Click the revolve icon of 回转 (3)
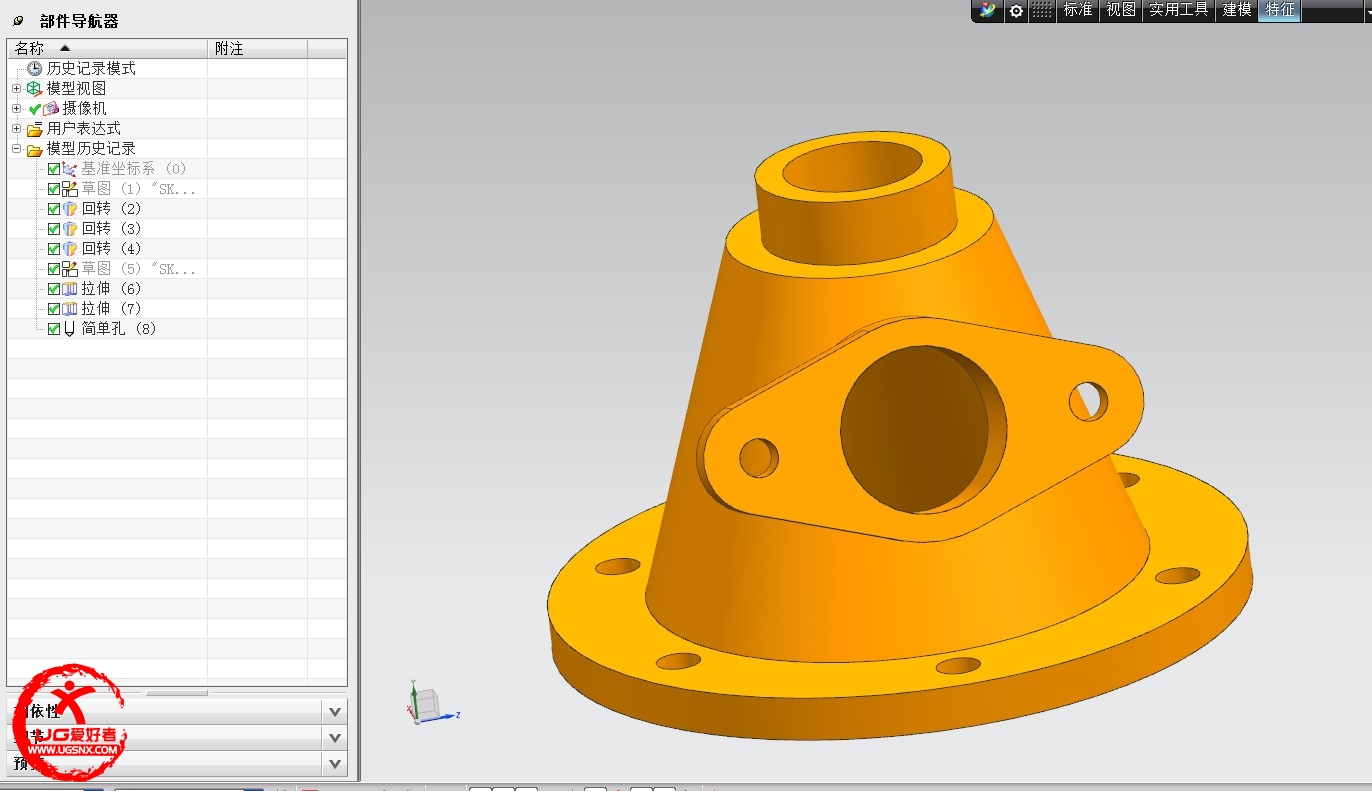 [x=70, y=229]
